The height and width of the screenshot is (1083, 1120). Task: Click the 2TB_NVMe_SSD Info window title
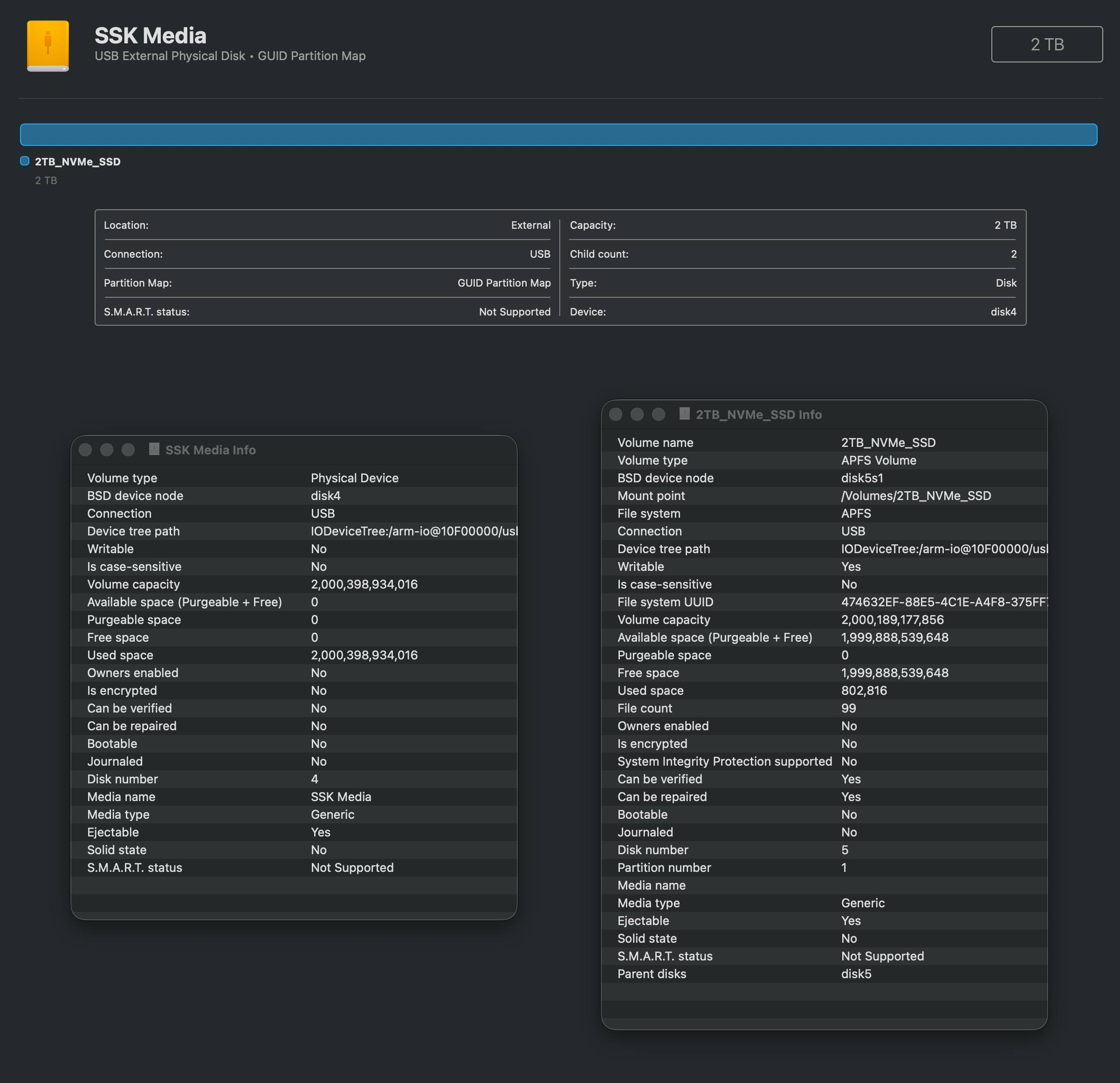point(758,415)
